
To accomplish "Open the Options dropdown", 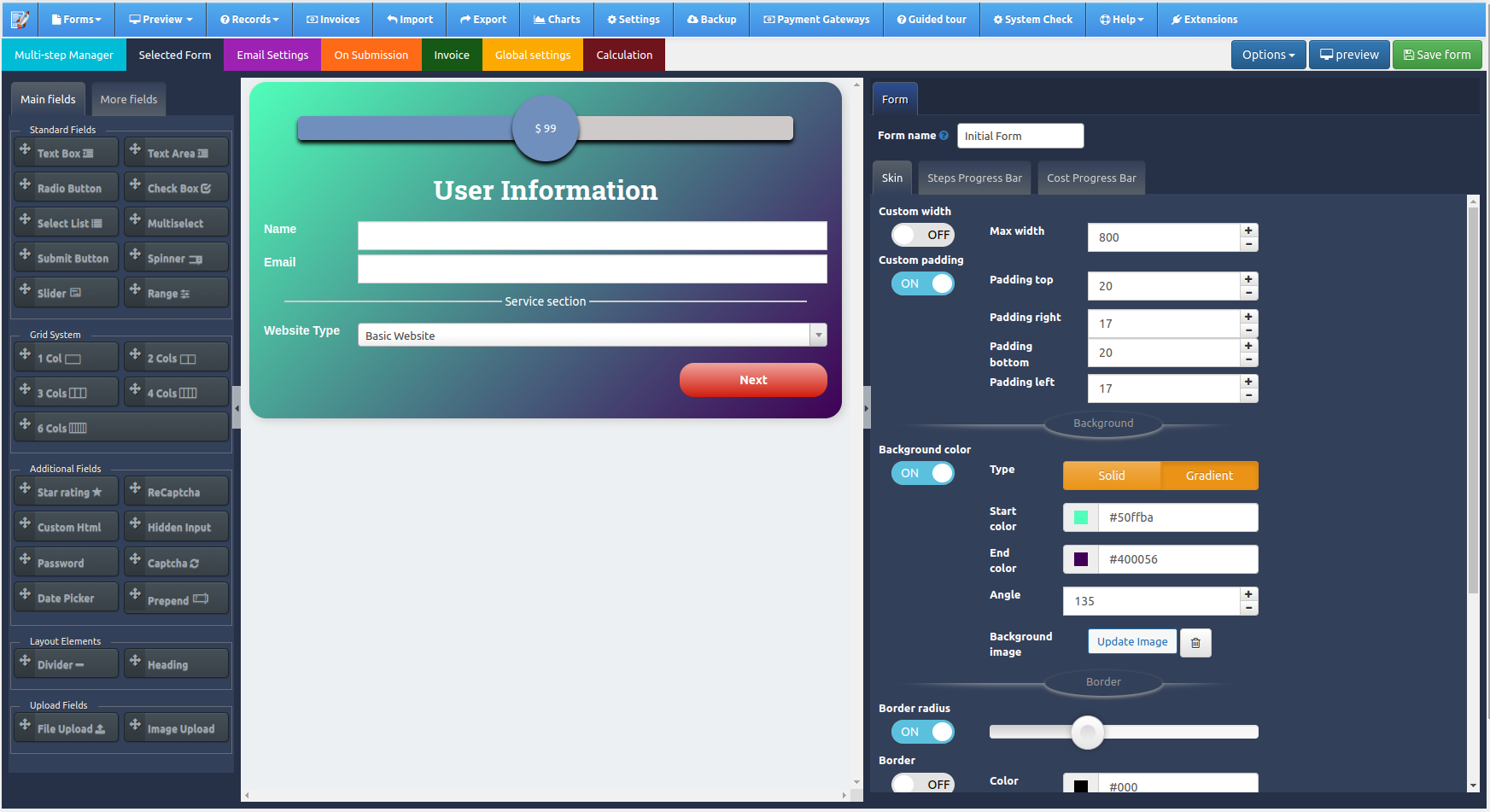I will (1268, 54).
